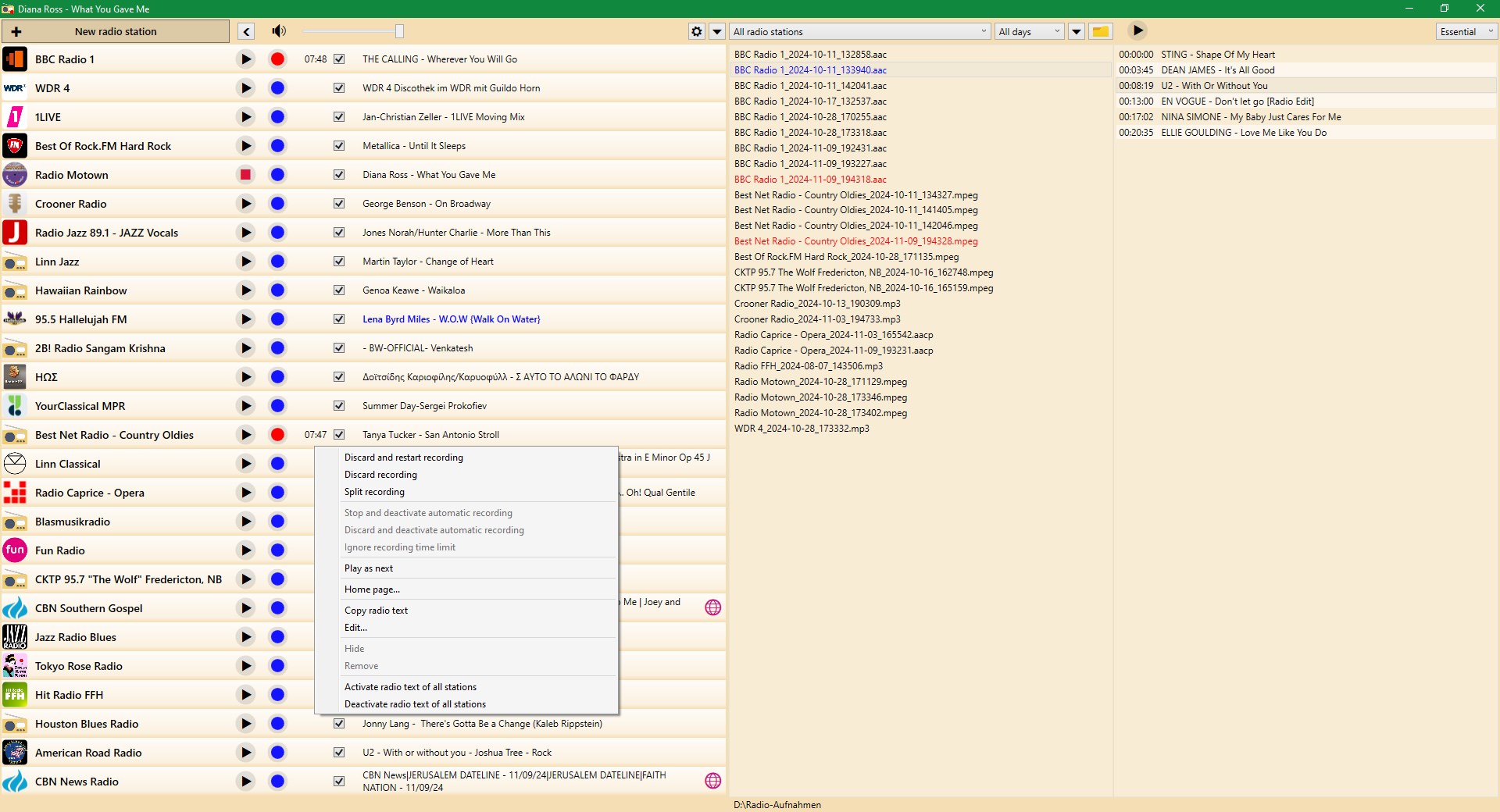This screenshot has height=812, width=1500.
Task: Play Radio Jazz 89.1 - JAZZ Vocals
Action: (x=245, y=233)
